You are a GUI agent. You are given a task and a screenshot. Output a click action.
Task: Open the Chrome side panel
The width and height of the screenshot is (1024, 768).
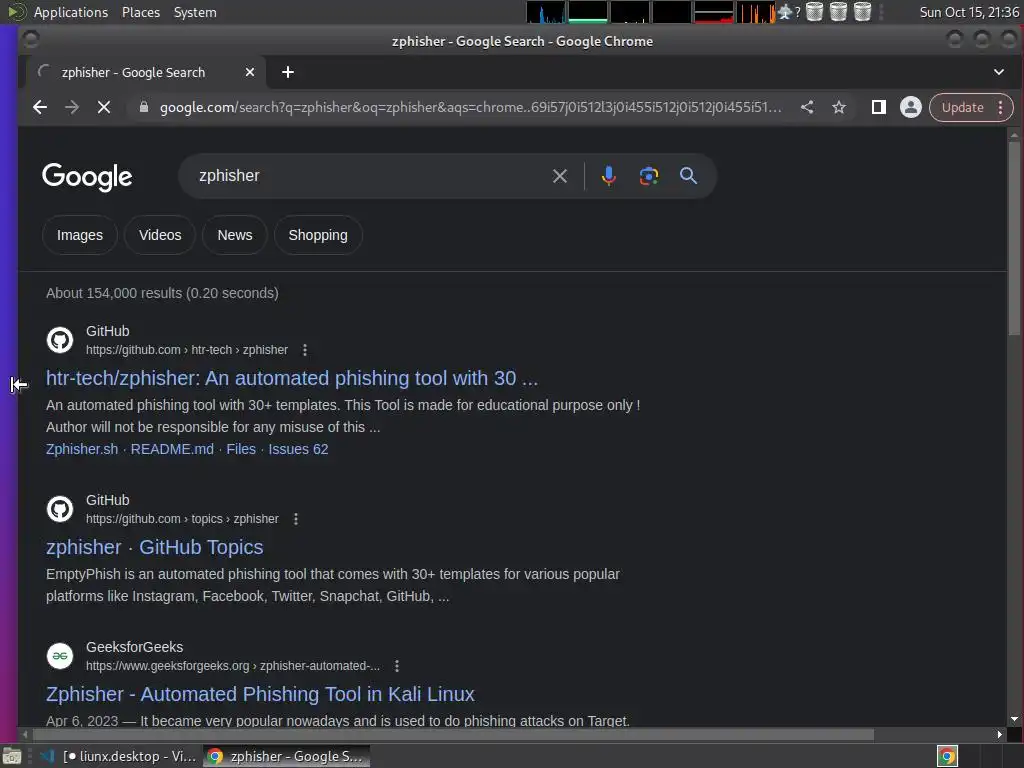[x=878, y=107]
